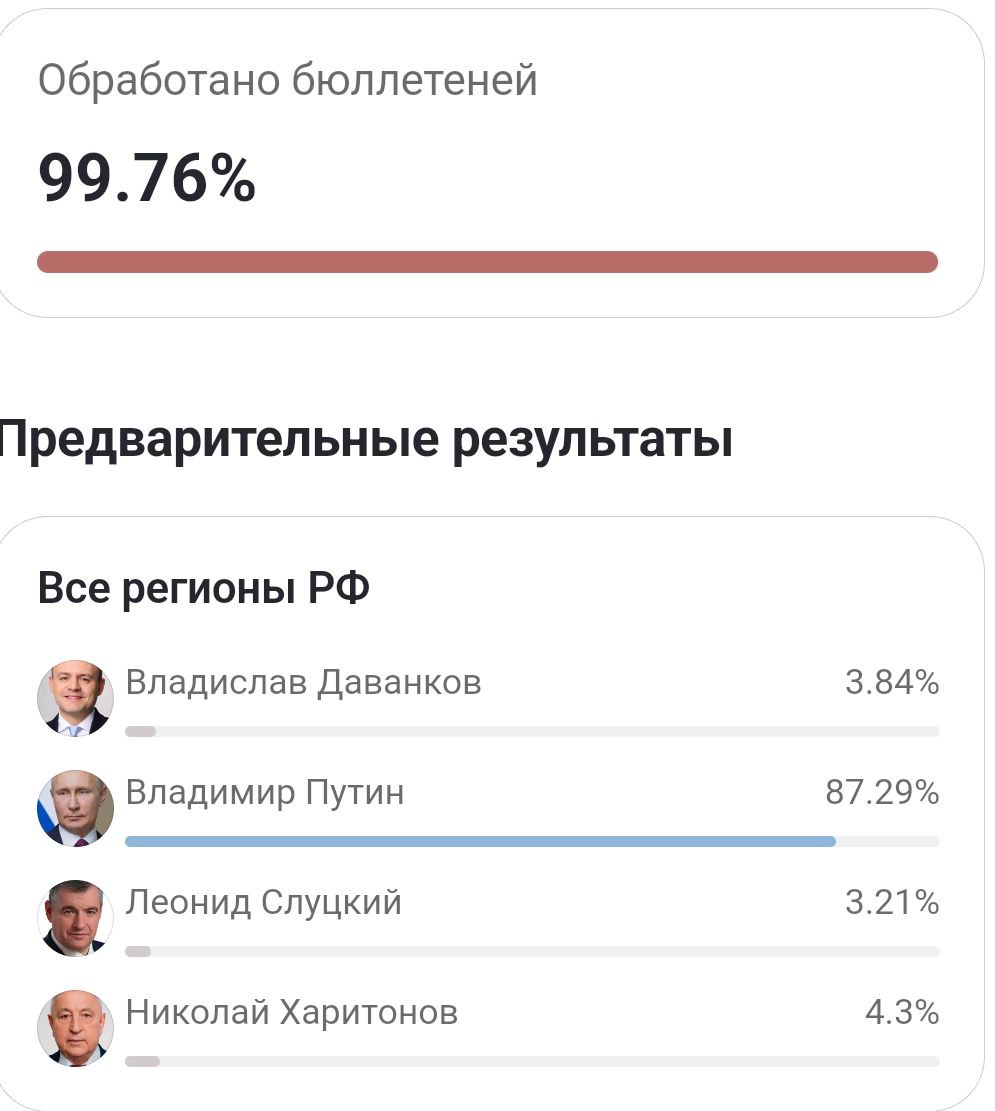This screenshot has height=1111, width=995.
Task: Open Vladislav Davankov's candidate photo
Action: [75, 699]
